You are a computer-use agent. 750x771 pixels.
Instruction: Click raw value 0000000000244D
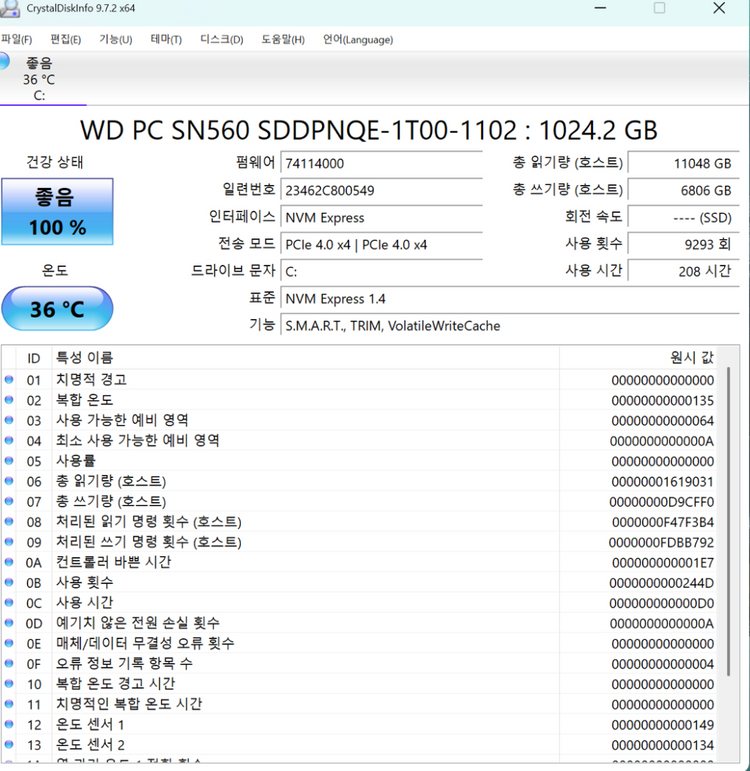661,583
